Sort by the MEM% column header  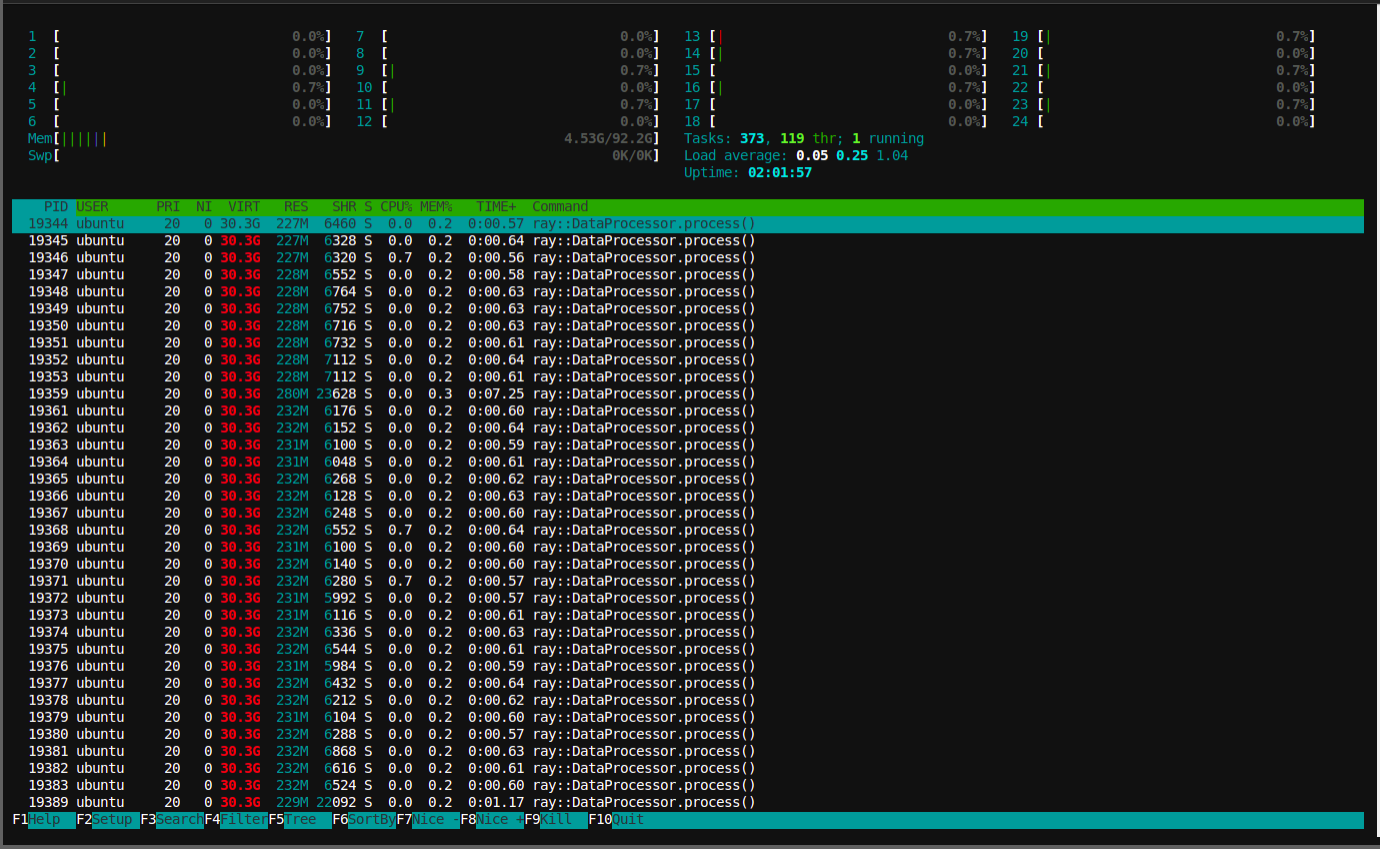pos(436,207)
